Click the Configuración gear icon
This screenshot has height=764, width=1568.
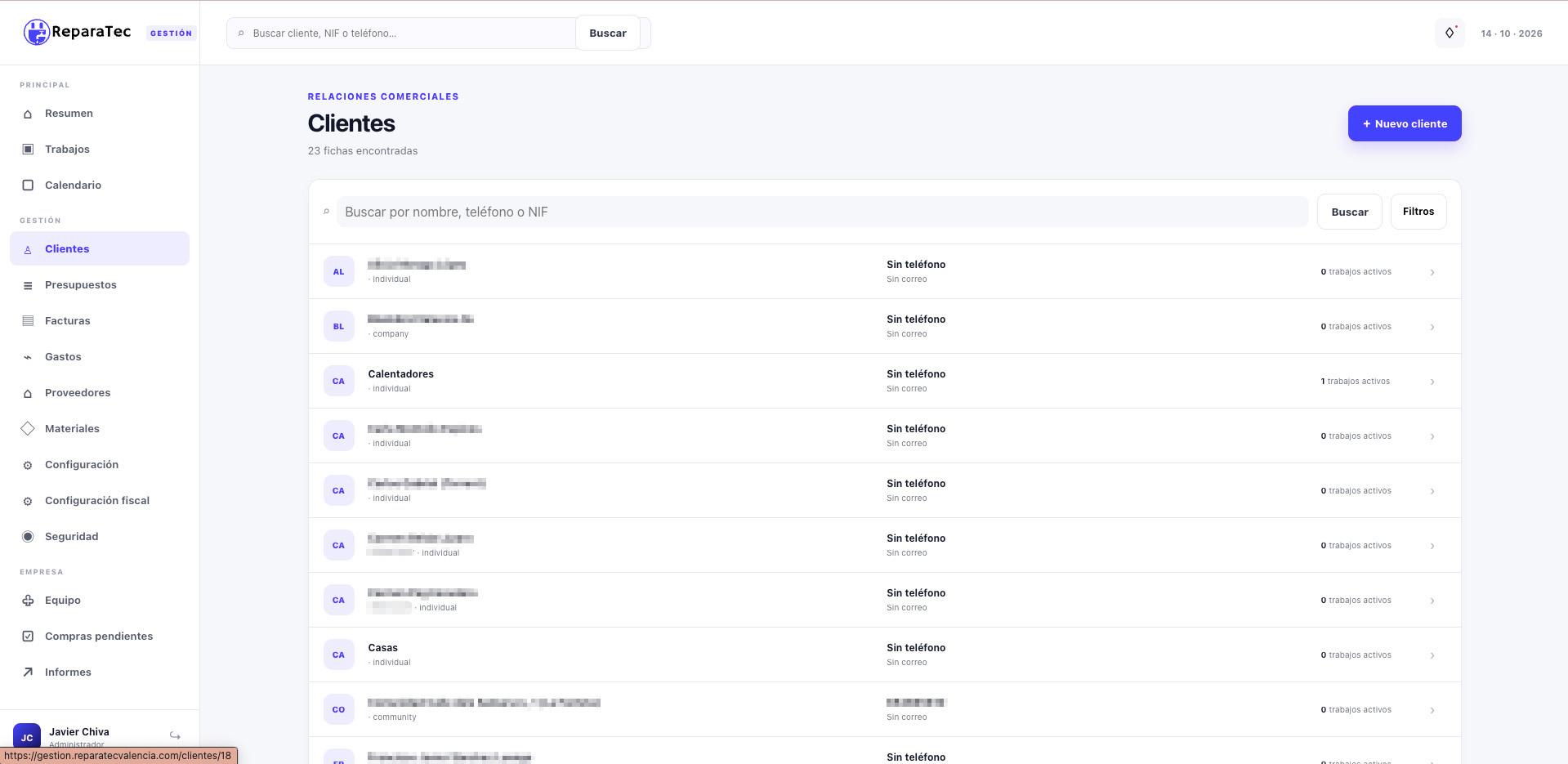point(28,465)
